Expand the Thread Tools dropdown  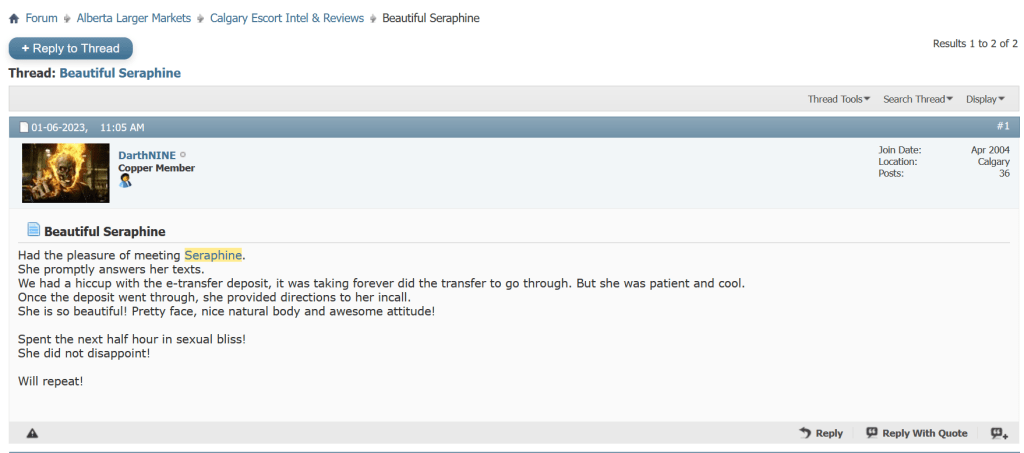[838, 99]
